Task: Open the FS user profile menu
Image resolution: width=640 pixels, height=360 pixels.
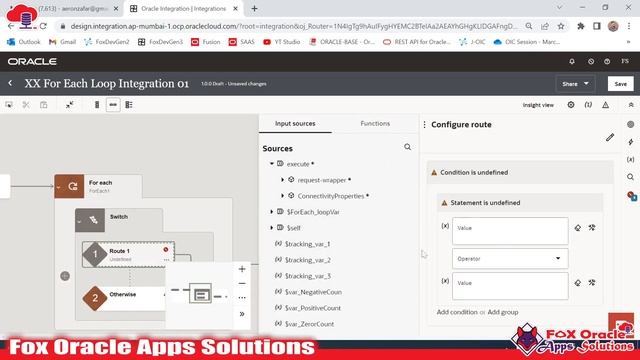Action: pyautogui.click(x=625, y=61)
